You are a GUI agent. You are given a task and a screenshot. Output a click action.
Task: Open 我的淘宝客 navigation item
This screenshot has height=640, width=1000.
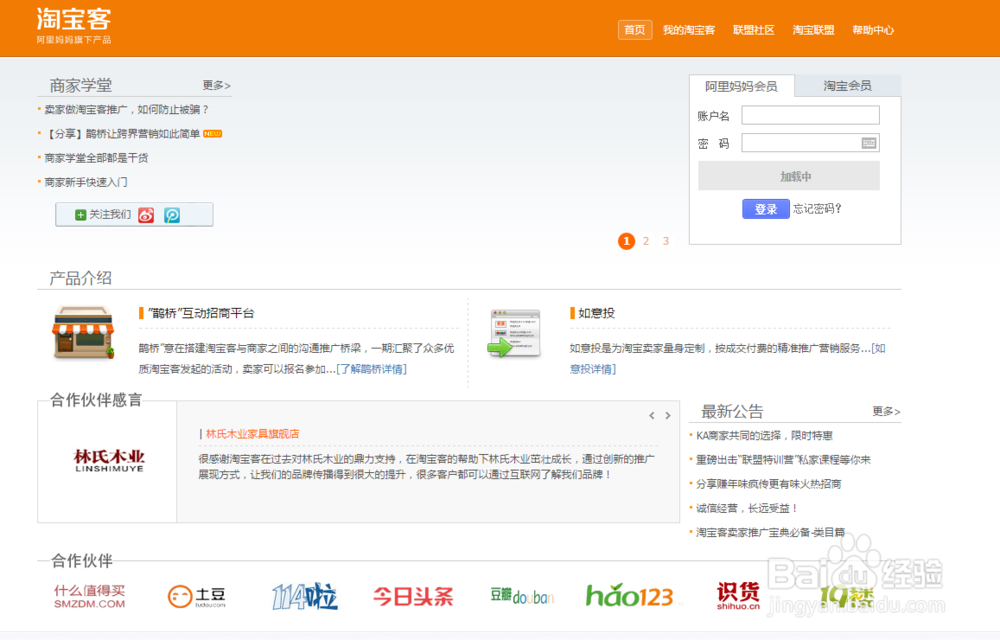pos(689,30)
